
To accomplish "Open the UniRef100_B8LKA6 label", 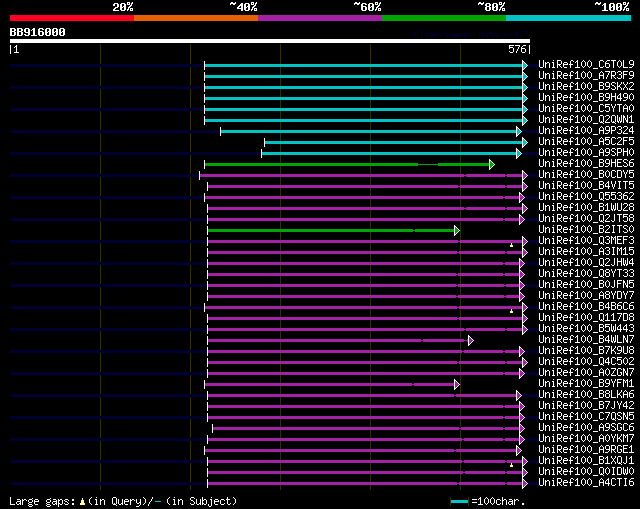I will click(586, 395).
